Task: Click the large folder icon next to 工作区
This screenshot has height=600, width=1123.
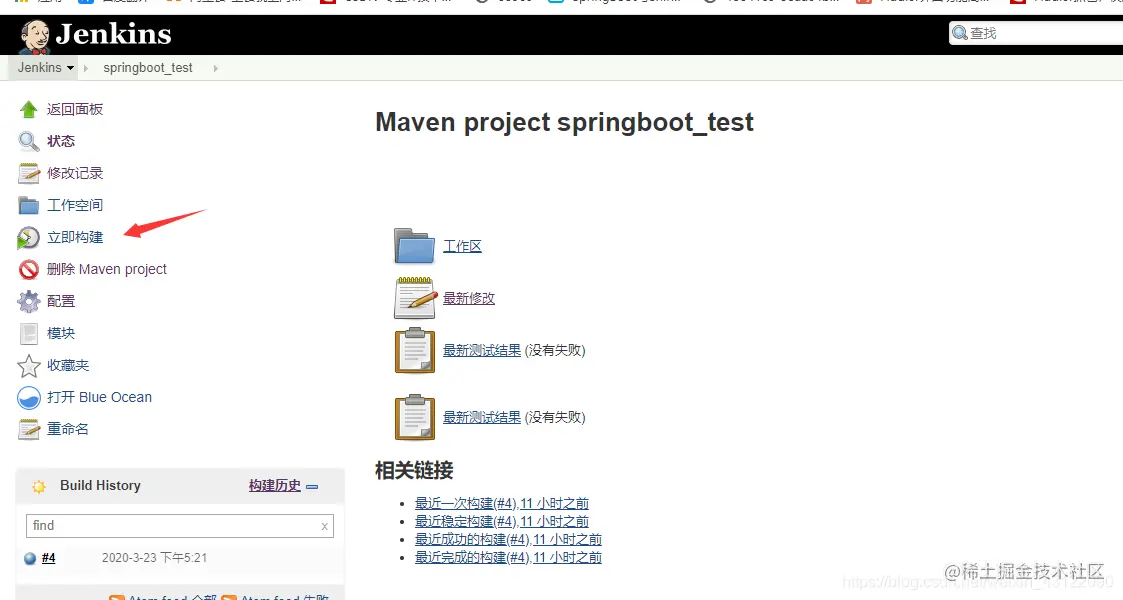Action: click(415, 246)
